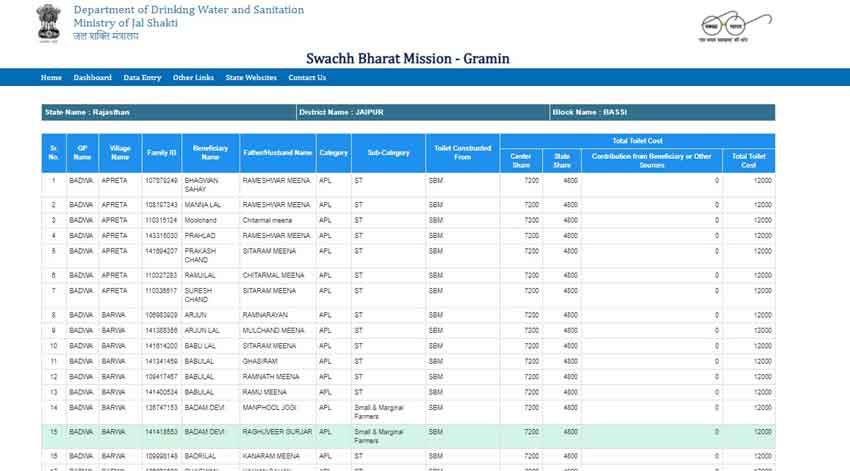Click the Center Share column header
The height and width of the screenshot is (471, 850).
point(521,160)
